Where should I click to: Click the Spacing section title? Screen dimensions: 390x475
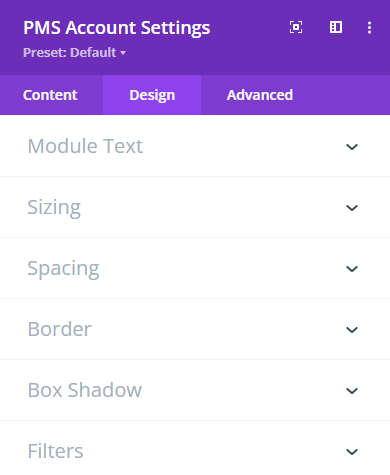pos(63,269)
